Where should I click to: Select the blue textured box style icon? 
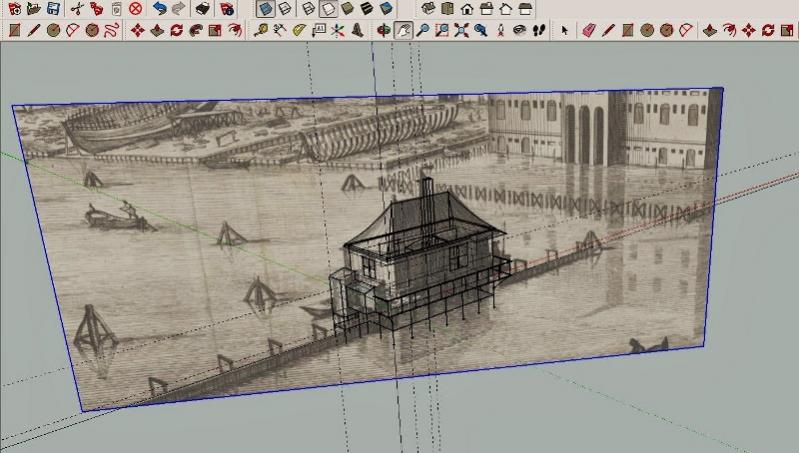pos(386,8)
